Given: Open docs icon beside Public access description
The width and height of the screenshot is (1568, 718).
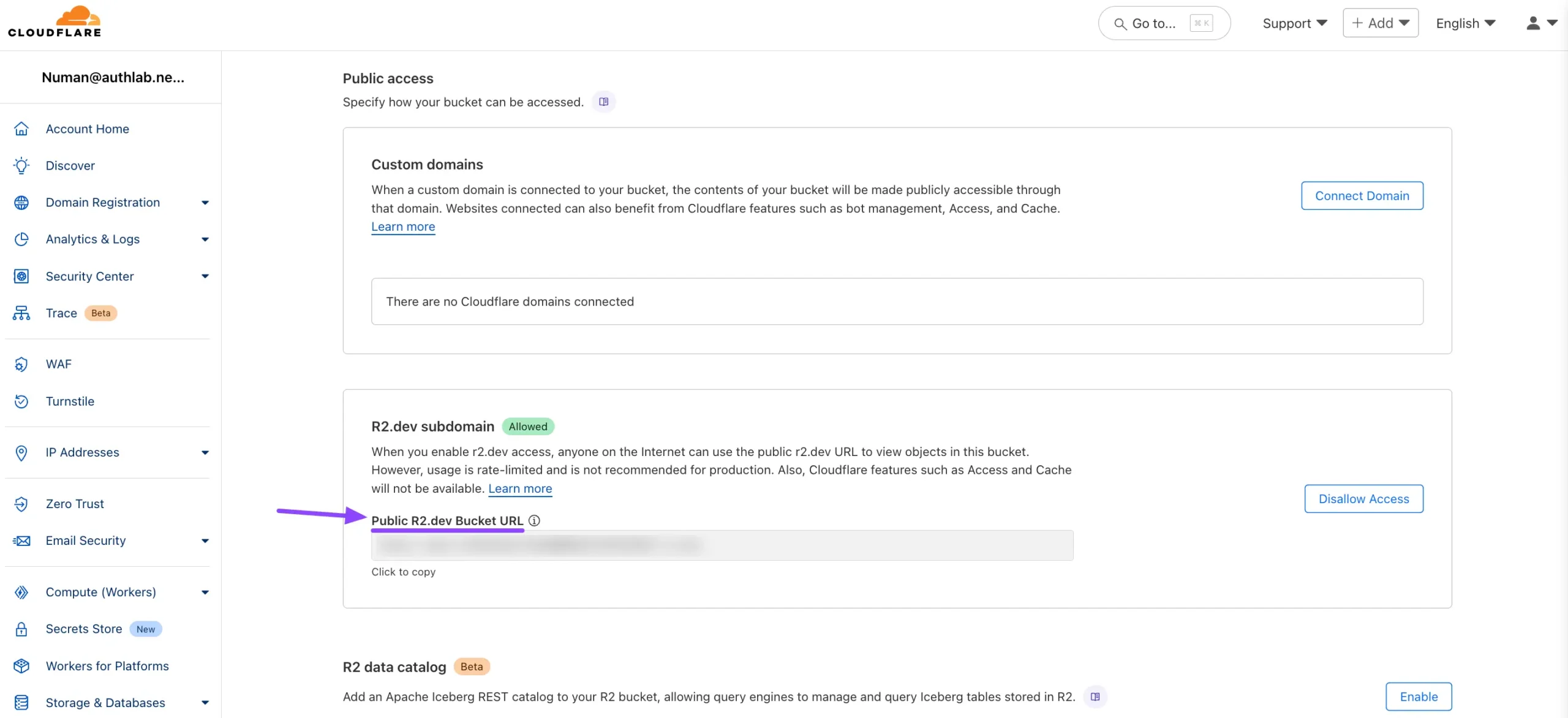Looking at the screenshot, I should click(x=604, y=102).
